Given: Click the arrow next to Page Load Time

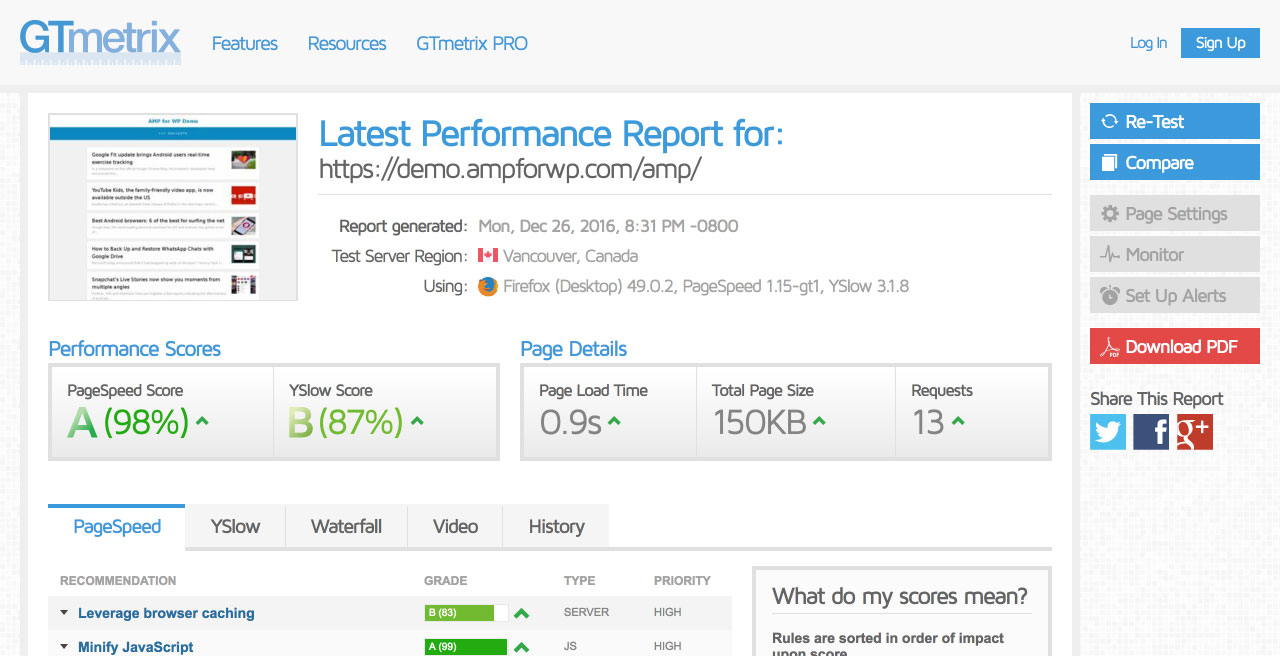Looking at the screenshot, I should pos(614,422).
